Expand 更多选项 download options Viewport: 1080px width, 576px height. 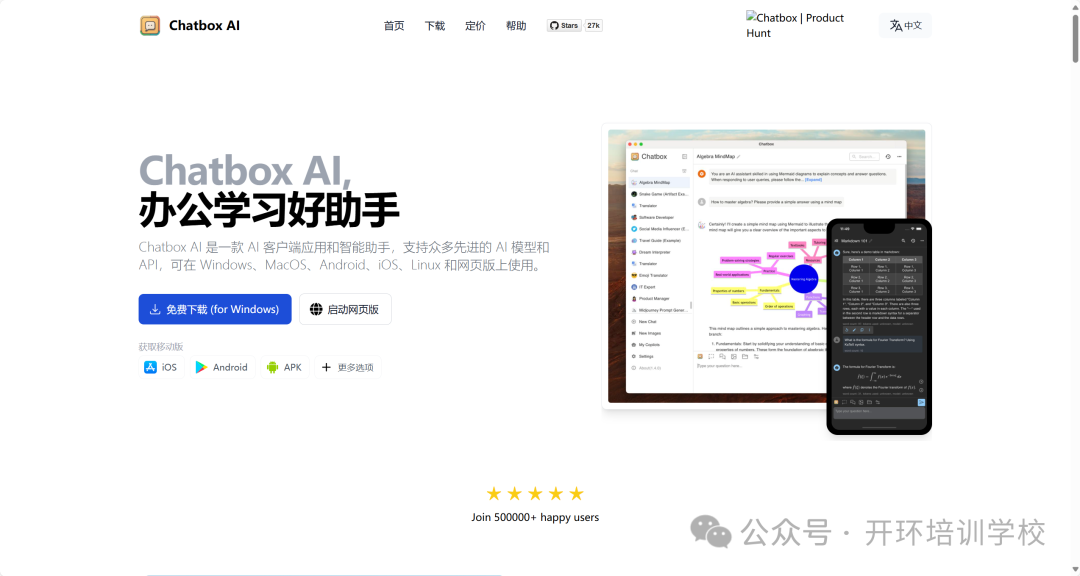(x=348, y=367)
